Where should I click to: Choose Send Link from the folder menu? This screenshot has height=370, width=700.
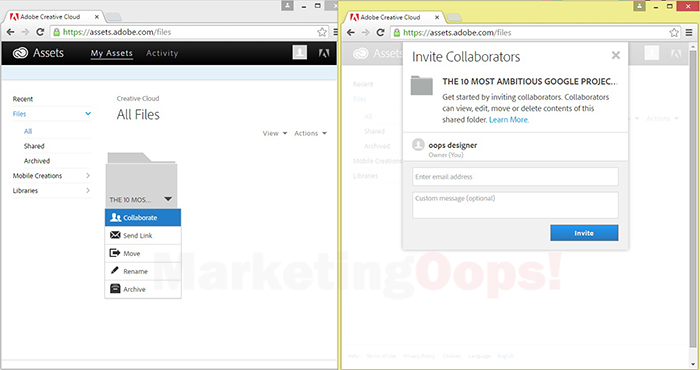(x=143, y=235)
